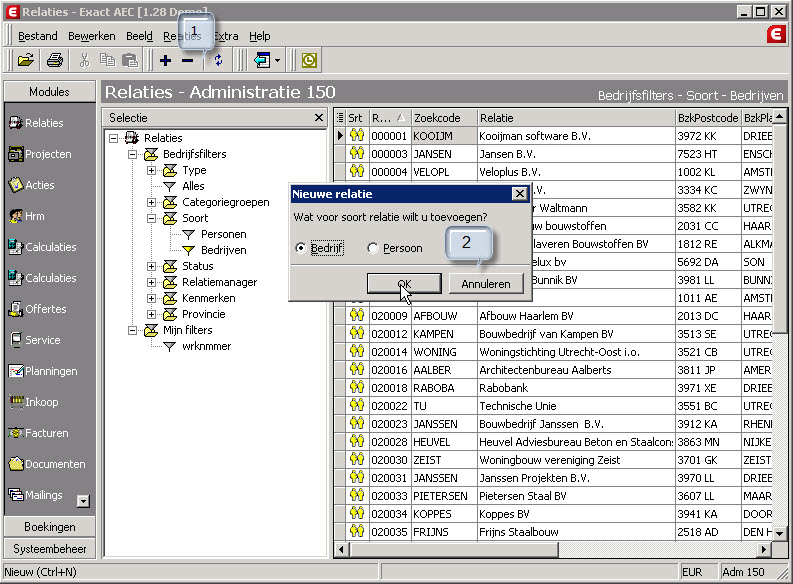Click the green clock toolbar icon
Image resolution: width=793 pixels, height=584 pixels.
(309, 60)
